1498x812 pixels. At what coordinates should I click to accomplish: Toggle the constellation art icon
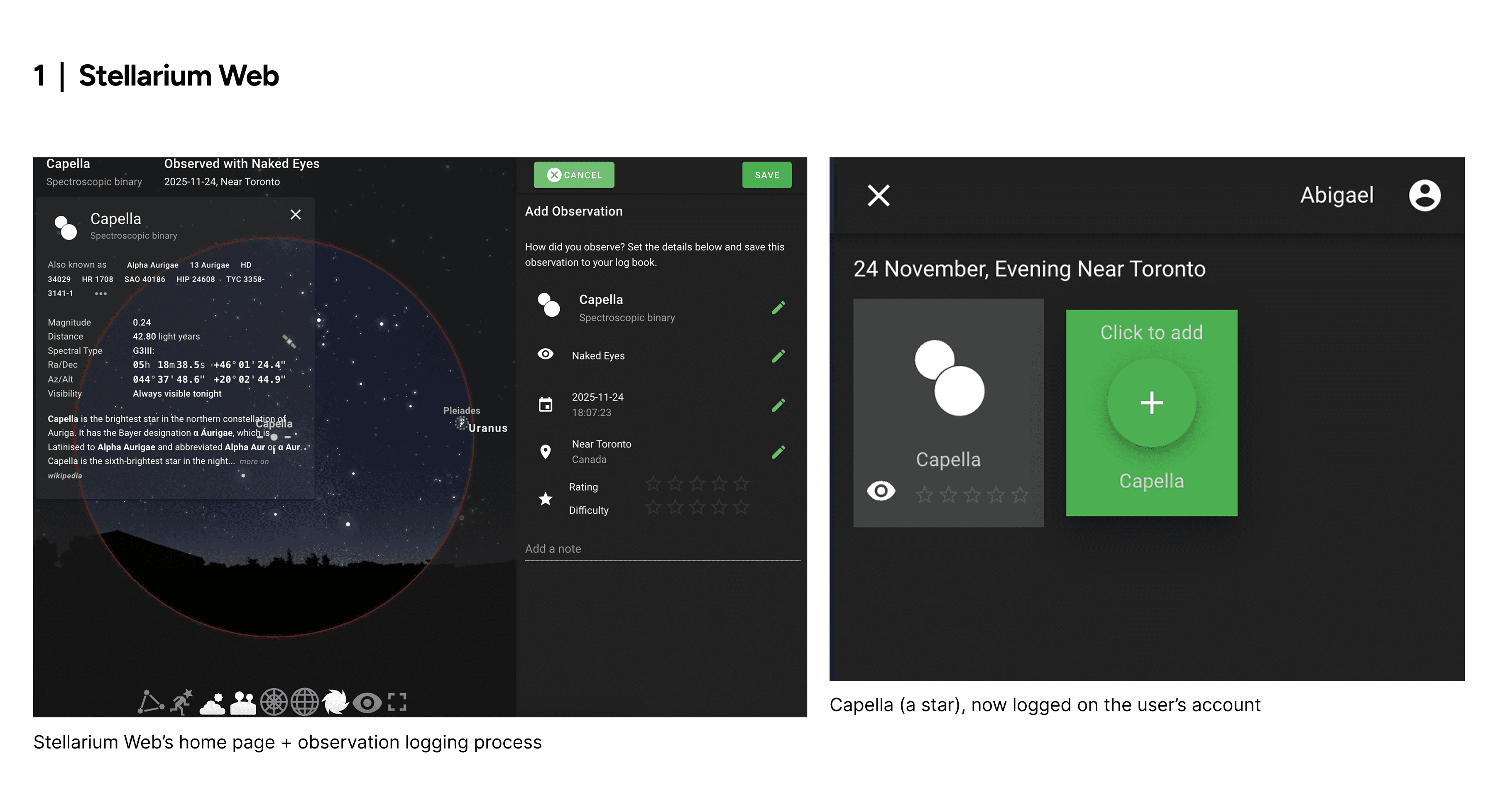[x=181, y=702]
